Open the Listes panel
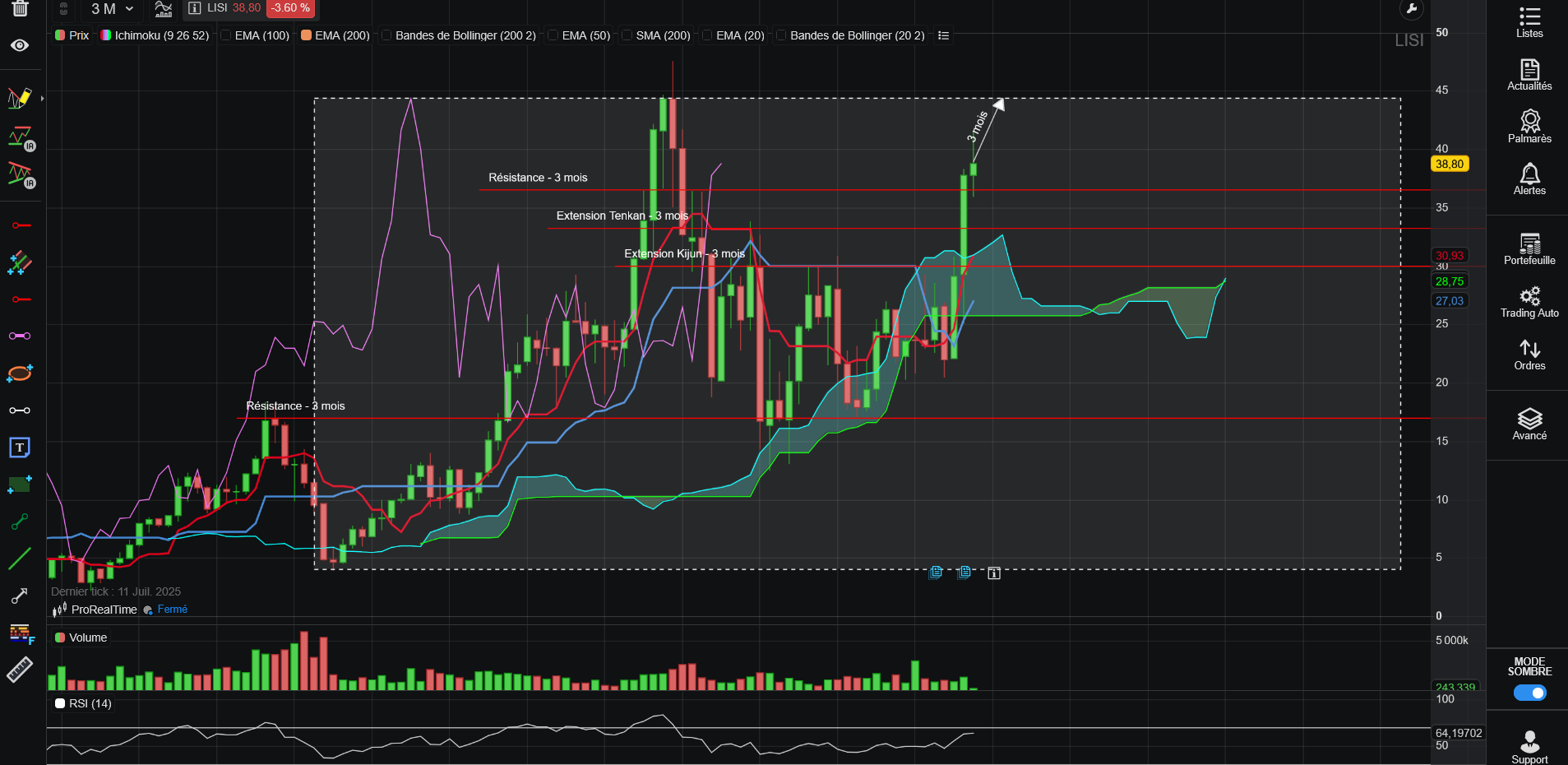Image resolution: width=1568 pixels, height=765 pixels. [x=1529, y=23]
